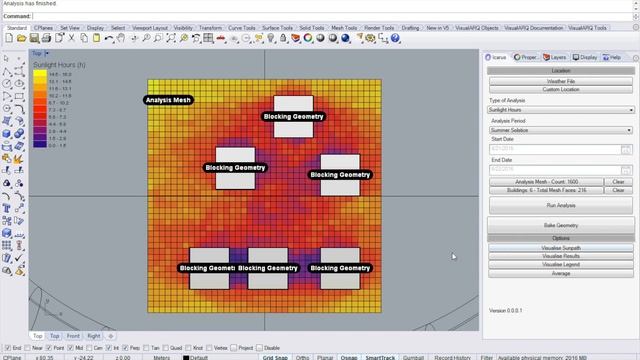Click the Paste clipboard icon
This screenshot has width=640, height=360.
point(96,38)
